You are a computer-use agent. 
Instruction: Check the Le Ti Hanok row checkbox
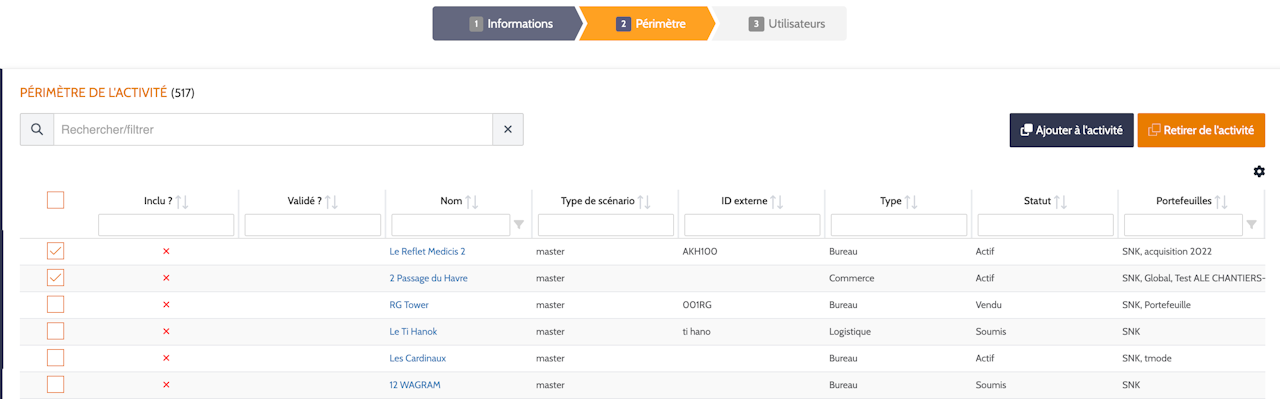point(55,331)
